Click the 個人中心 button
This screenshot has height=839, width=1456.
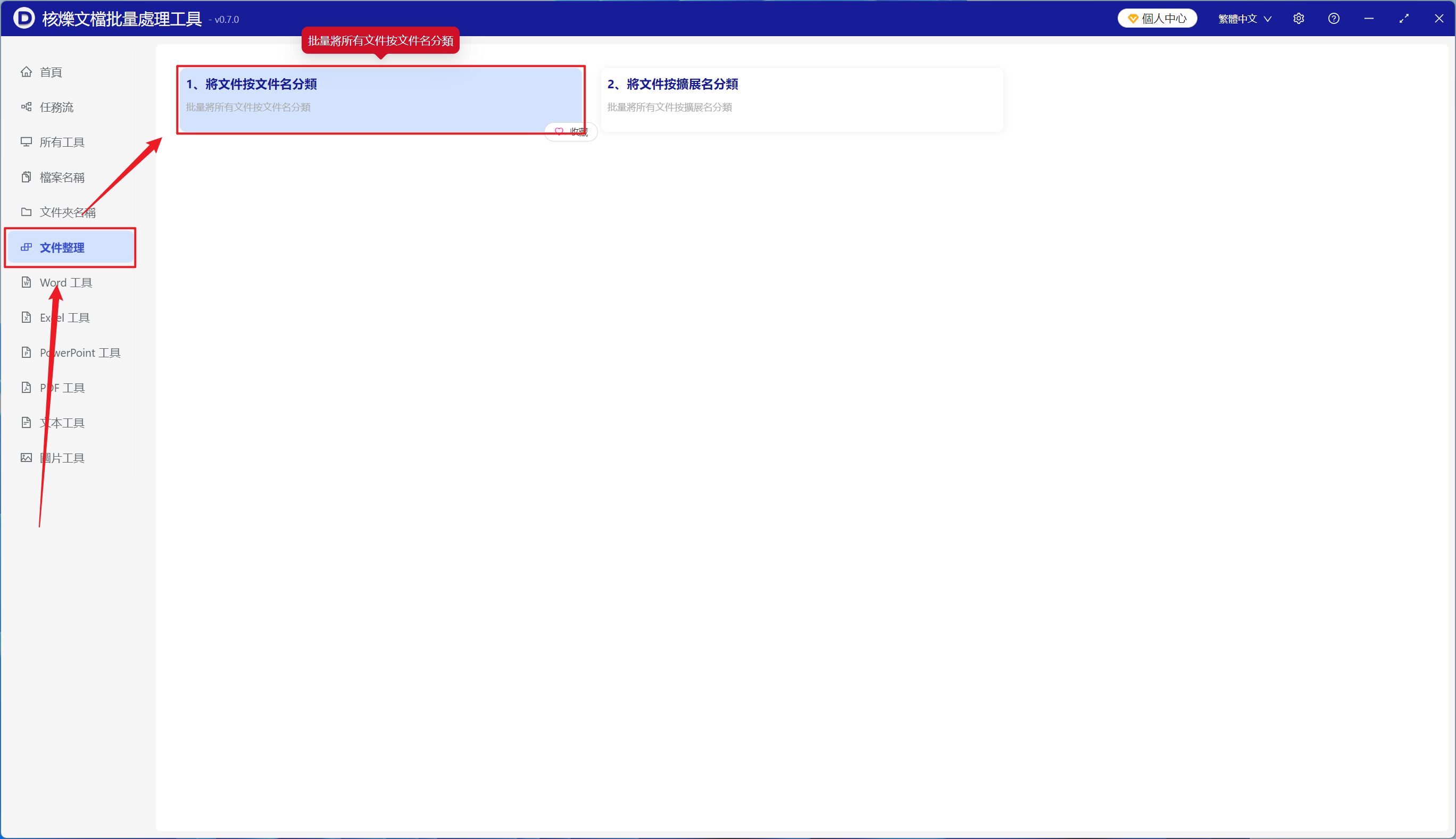[x=1157, y=19]
